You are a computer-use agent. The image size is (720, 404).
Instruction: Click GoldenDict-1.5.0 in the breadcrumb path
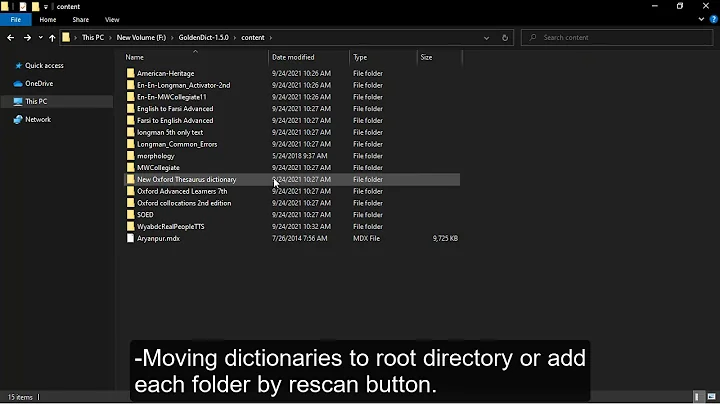coord(202,38)
